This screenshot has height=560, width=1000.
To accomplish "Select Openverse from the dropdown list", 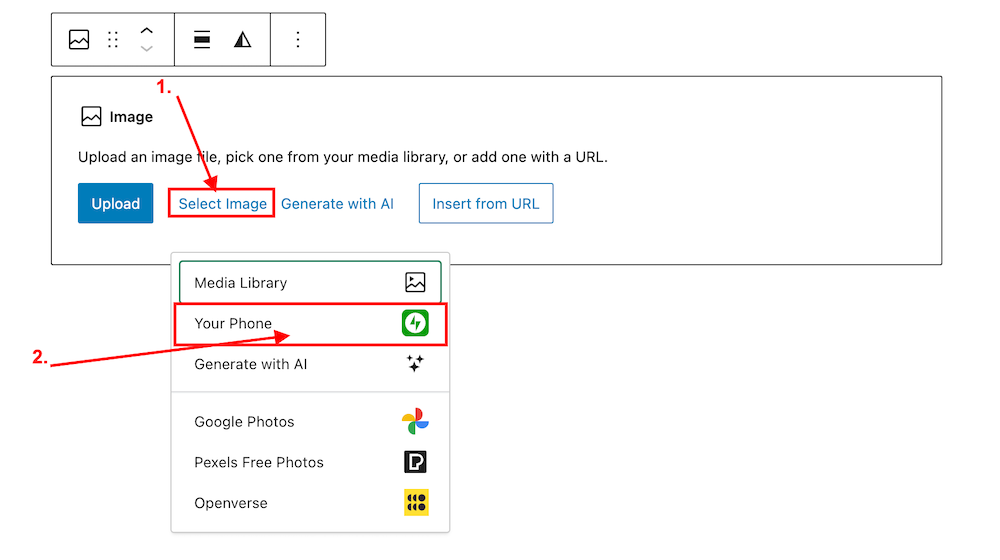I will 231,503.
